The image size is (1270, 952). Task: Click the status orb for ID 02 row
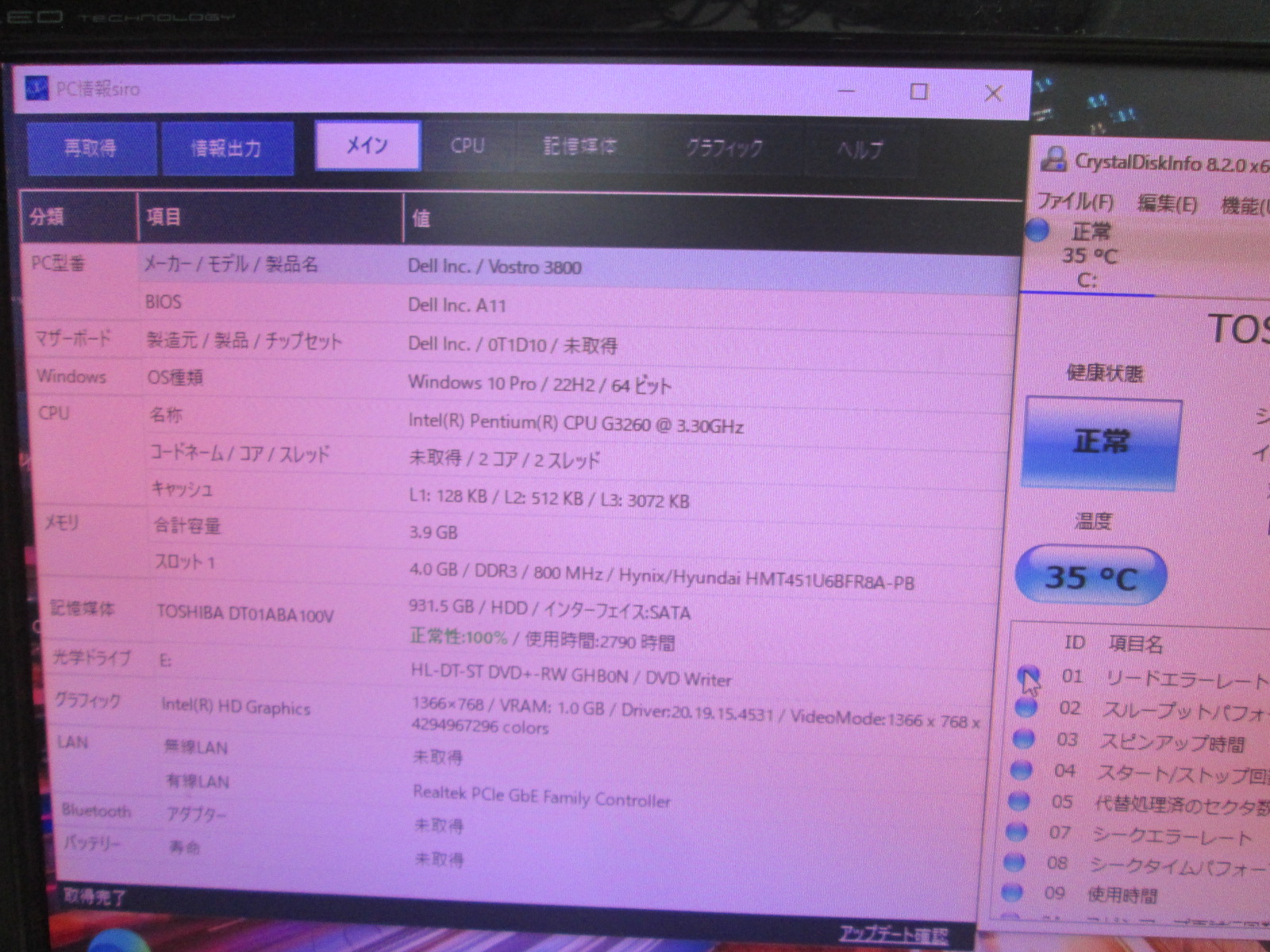pyautogui.click(x=1026, y=706)
